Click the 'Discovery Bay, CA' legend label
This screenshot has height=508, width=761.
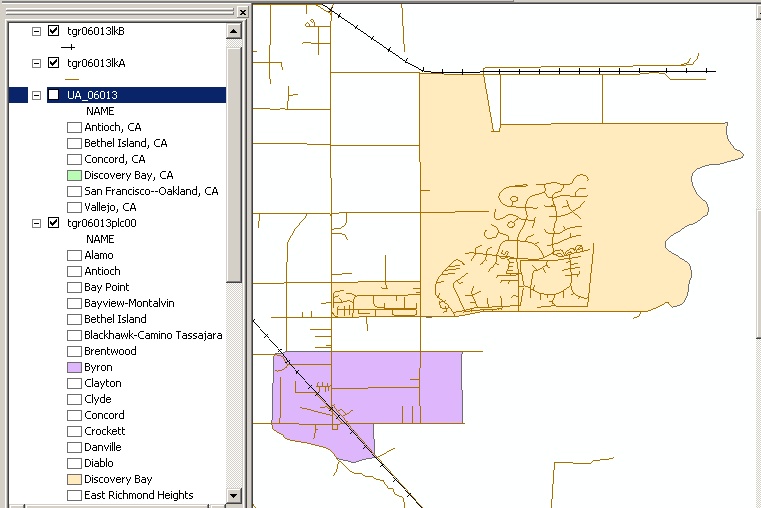pos(129,175)
